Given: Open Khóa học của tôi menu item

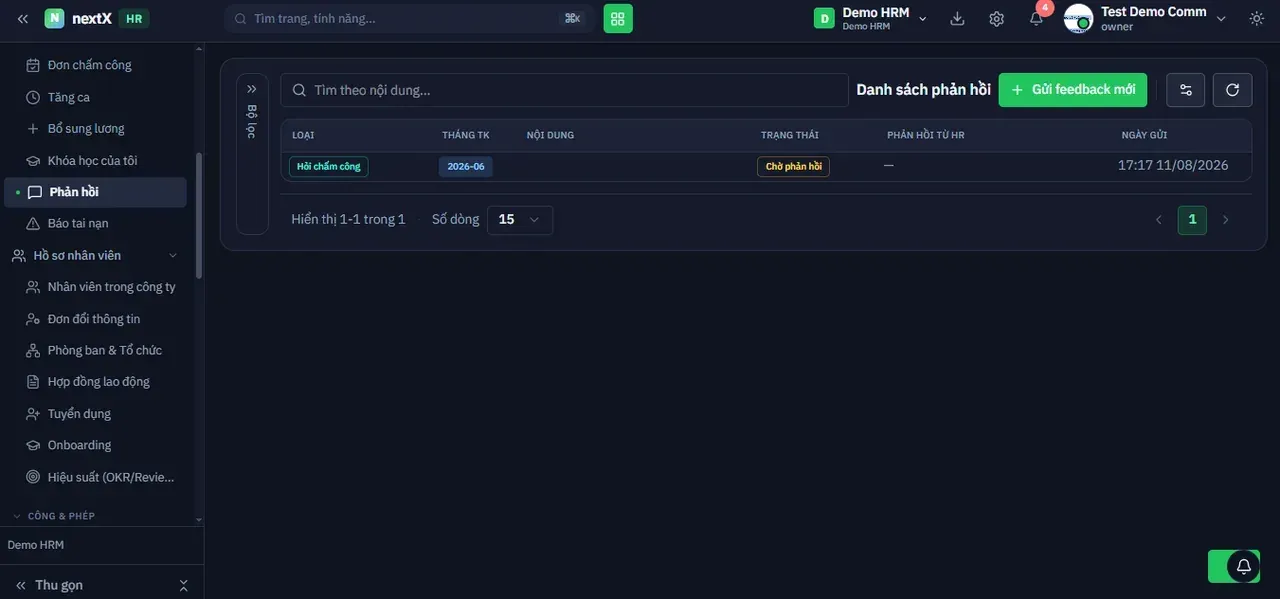Looking at the screenshot, I should pos(95,161).
